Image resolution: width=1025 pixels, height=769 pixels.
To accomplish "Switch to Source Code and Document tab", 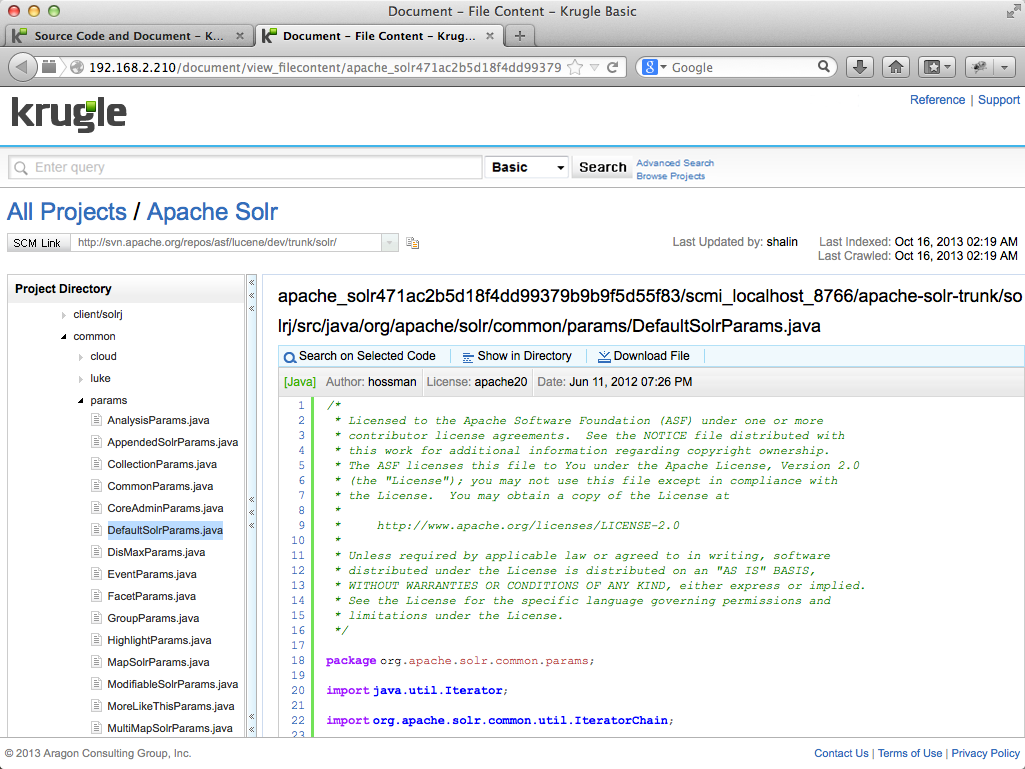I will [x=129, y=36].
